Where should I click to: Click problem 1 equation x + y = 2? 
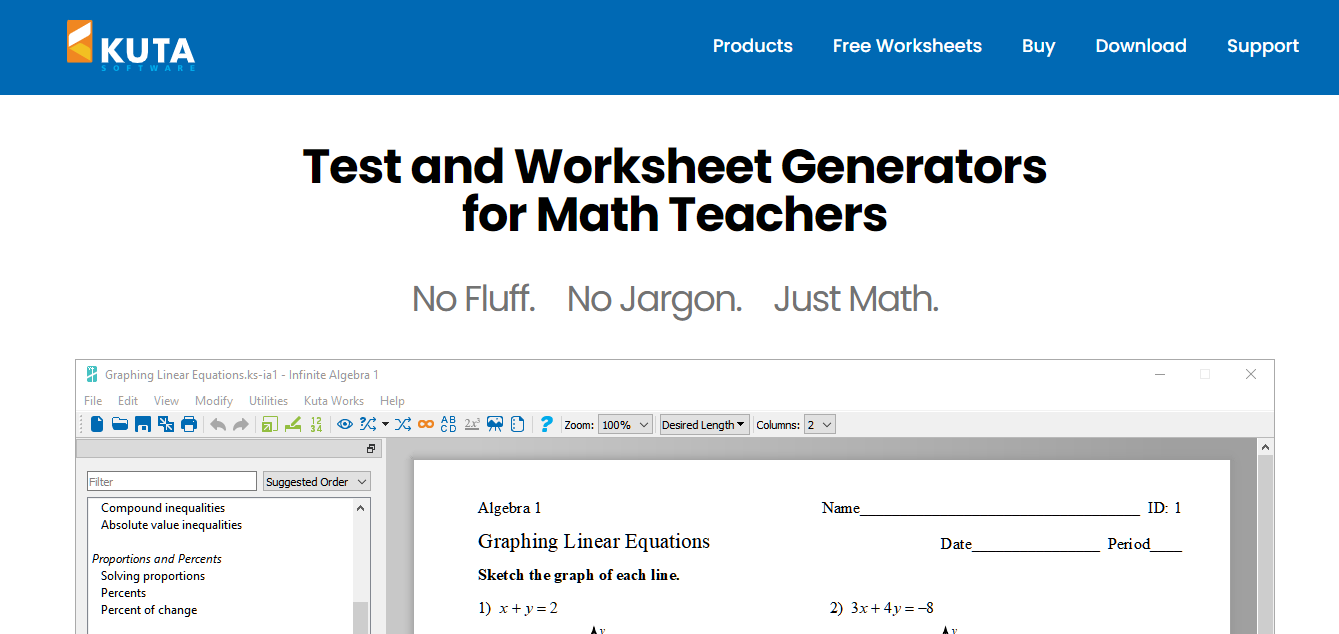(528, 608)
